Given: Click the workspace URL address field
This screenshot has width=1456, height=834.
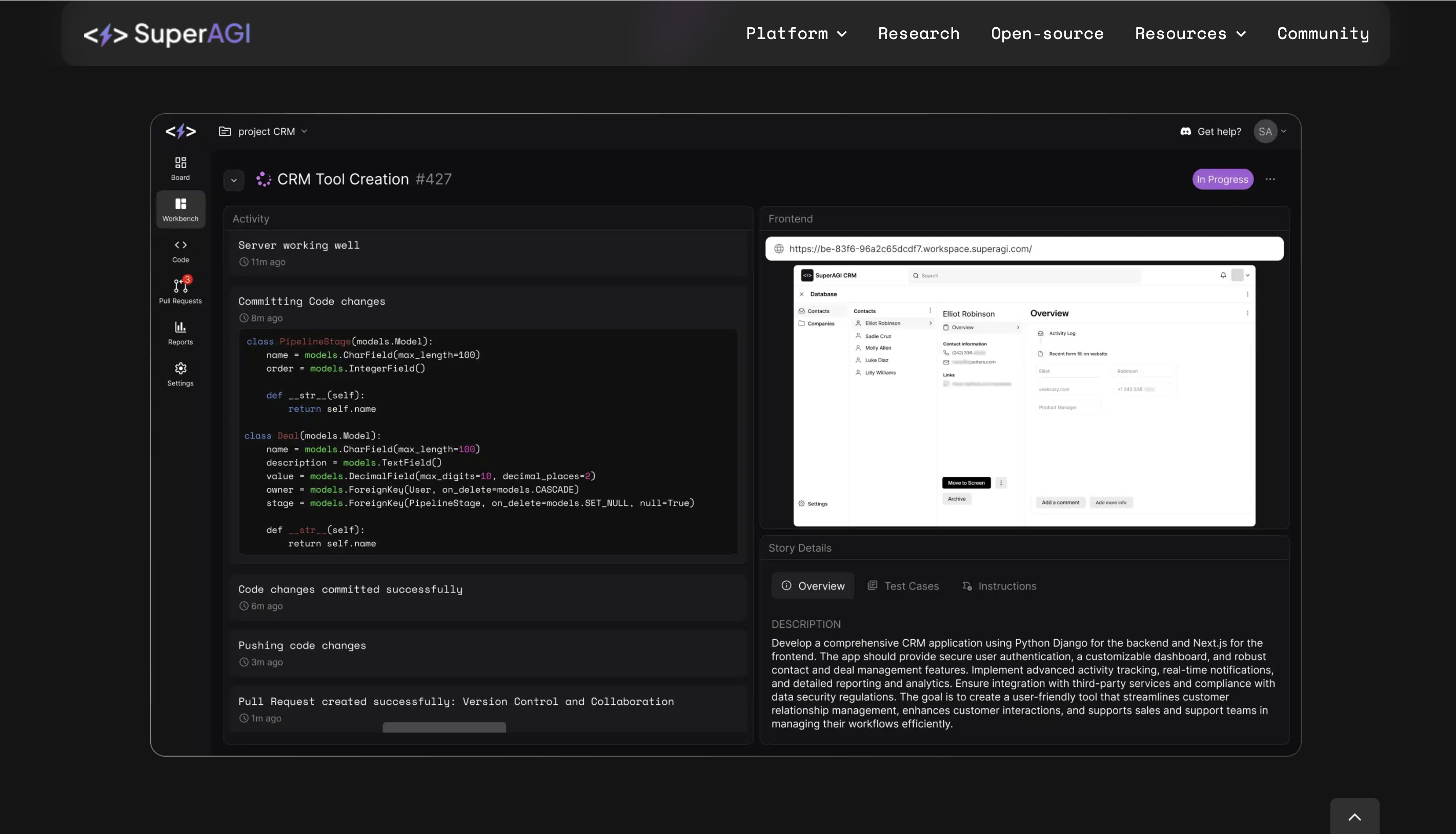Looking at the screenshot, I should pos(1024,249).
